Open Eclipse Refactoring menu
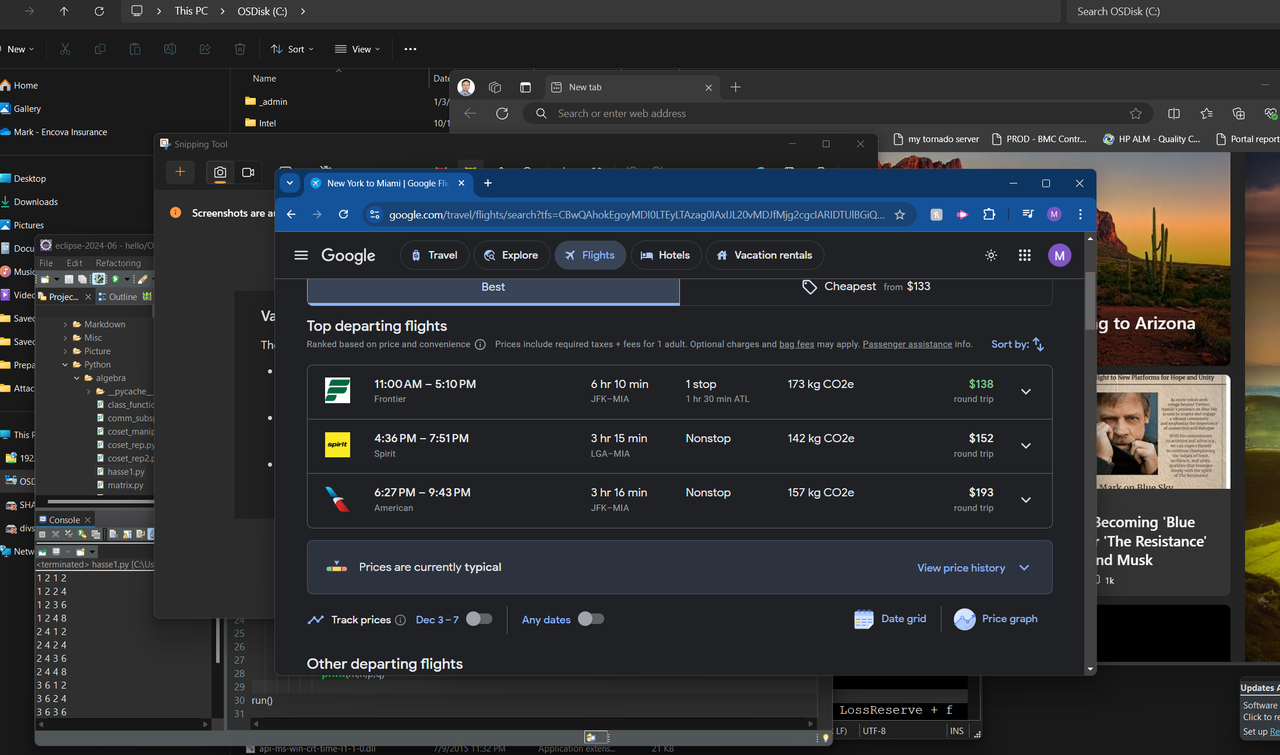The height and width of the screenshot is (755, 1280). point(118,263)
